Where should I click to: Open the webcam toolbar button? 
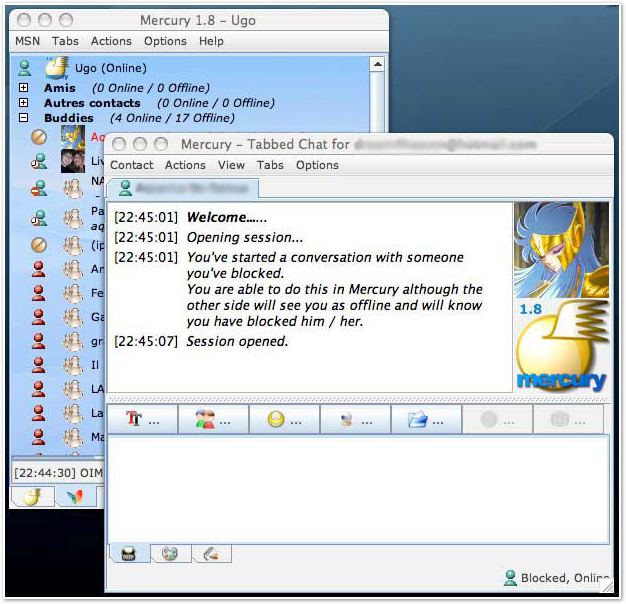(355, 419)
